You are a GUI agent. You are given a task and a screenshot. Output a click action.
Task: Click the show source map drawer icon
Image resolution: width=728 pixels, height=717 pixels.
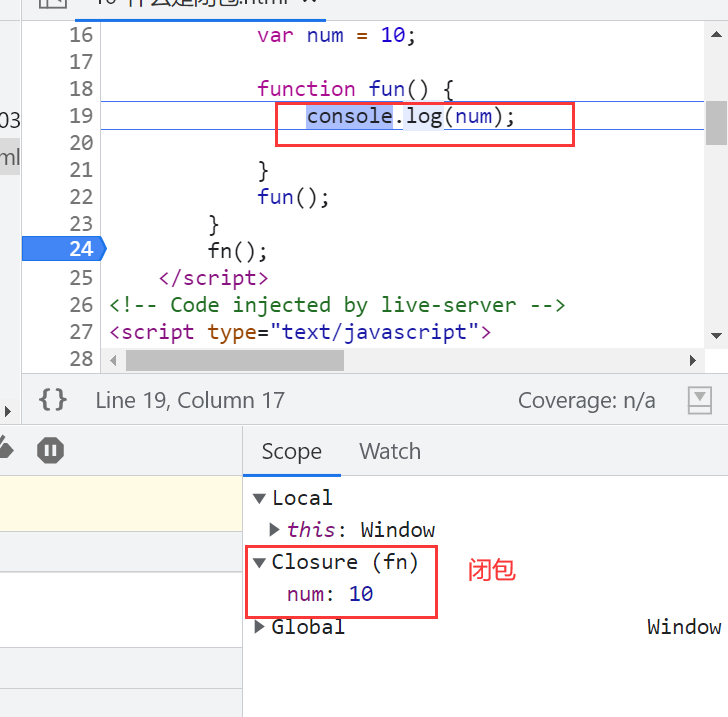(x=700, y=401)
